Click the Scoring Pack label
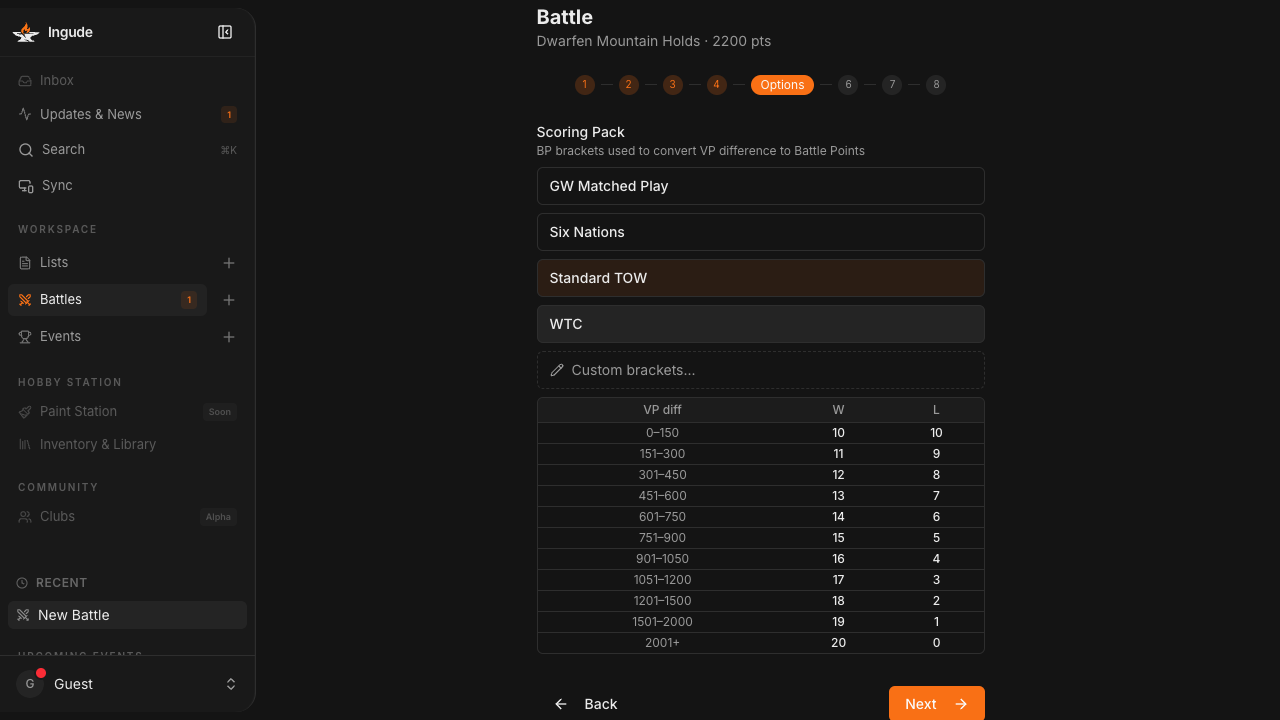Screen dimensions: 1280x720 (x=581, y=132)
